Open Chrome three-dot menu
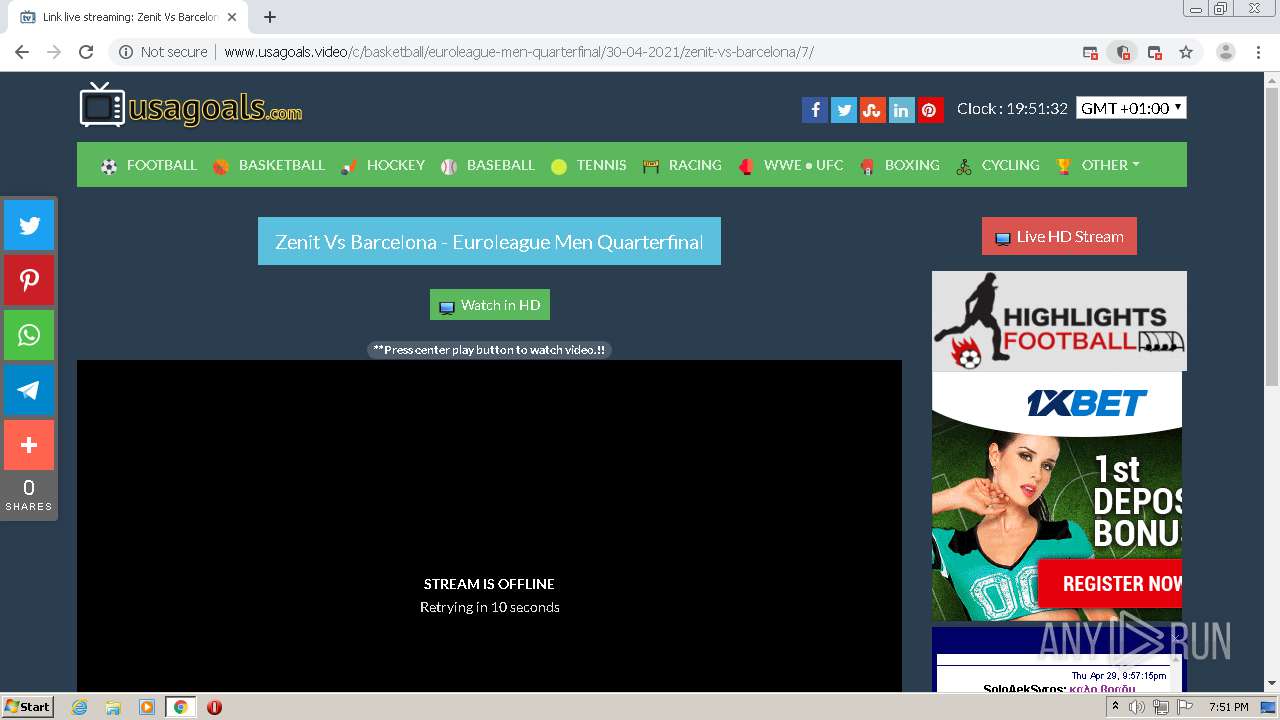This screenshot has height=720, width=1280. pyautogui.click(x=1258, y=52)
